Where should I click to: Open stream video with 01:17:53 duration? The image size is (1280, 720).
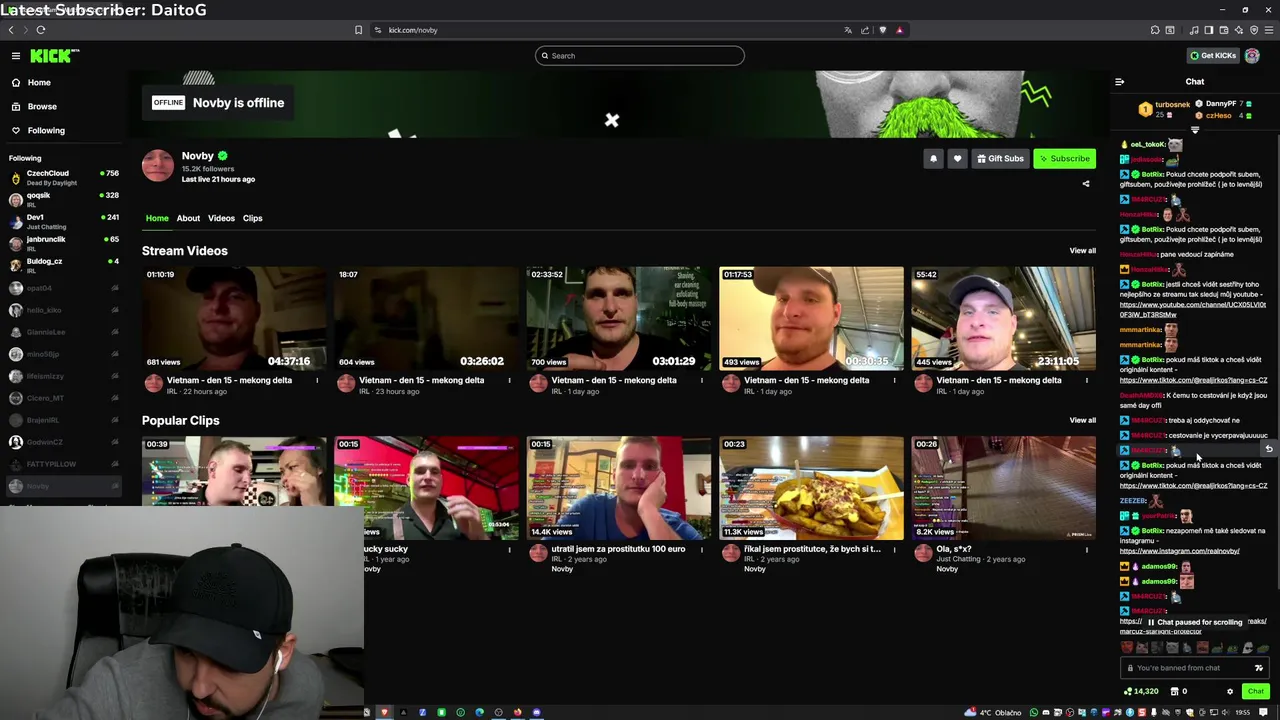tap(811, 318)
